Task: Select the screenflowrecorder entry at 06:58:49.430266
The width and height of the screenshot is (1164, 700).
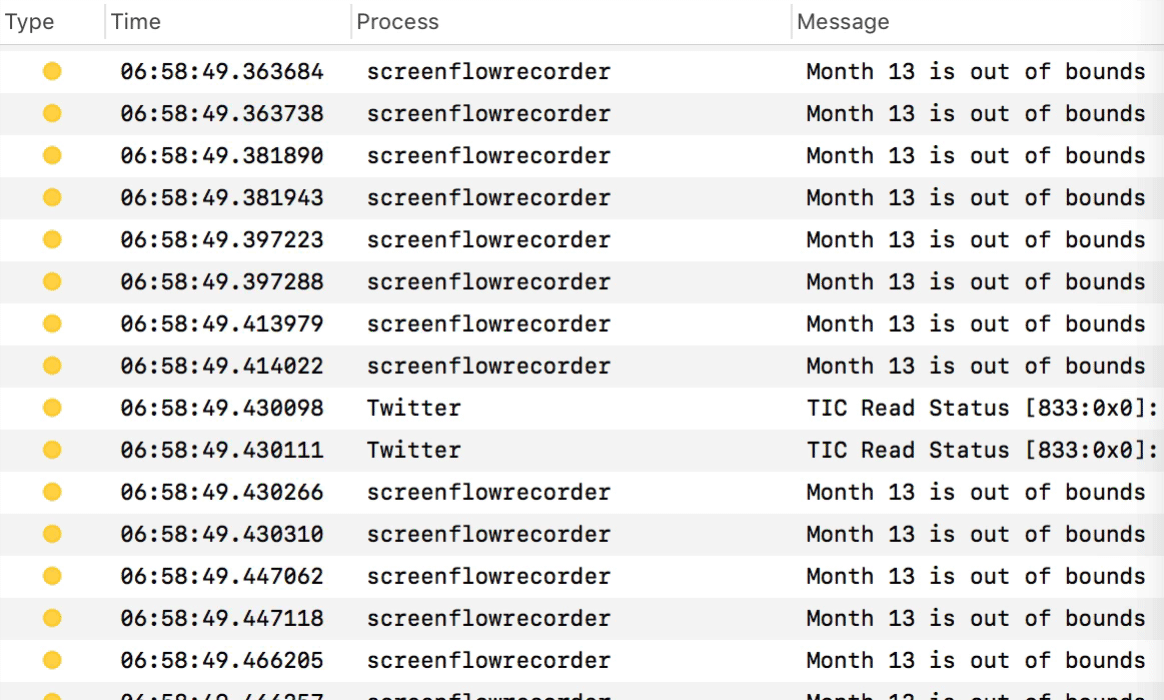Action: [x=488, y=492]
